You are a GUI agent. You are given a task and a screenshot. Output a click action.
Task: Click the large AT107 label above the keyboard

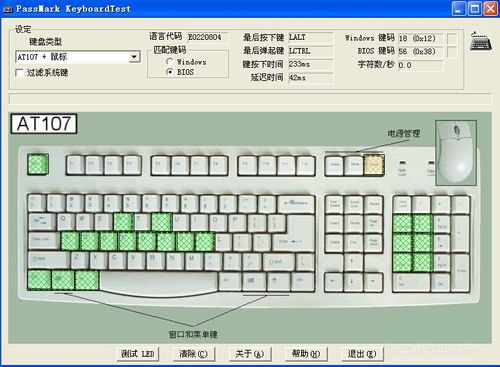click(44, 124)
